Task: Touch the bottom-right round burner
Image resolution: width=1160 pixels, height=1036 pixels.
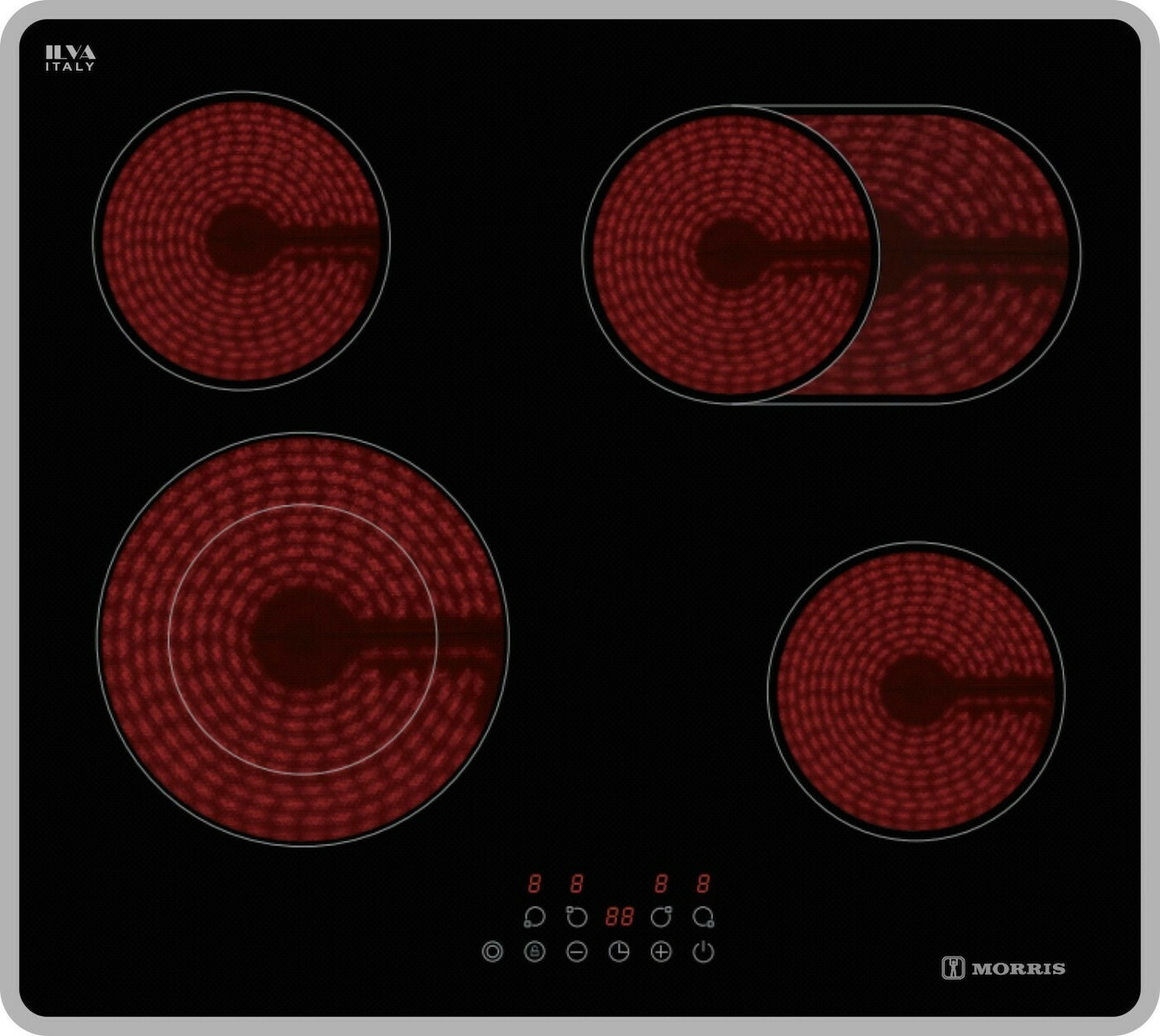Action: click(915, 691)
